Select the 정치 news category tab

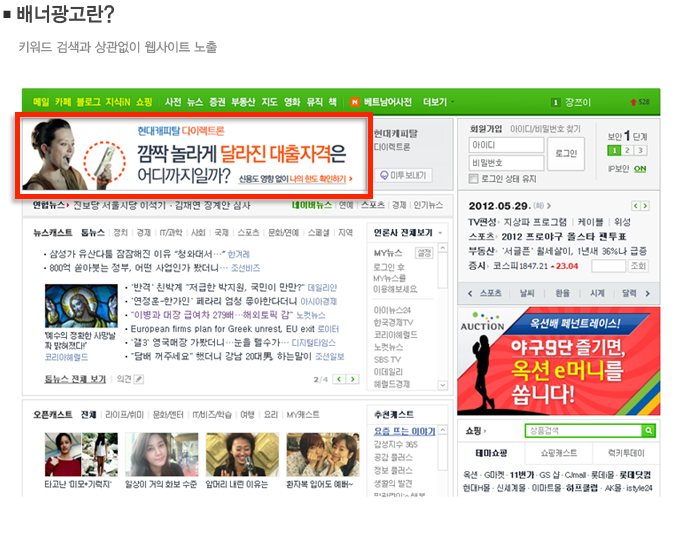click(x=120, y=232)
